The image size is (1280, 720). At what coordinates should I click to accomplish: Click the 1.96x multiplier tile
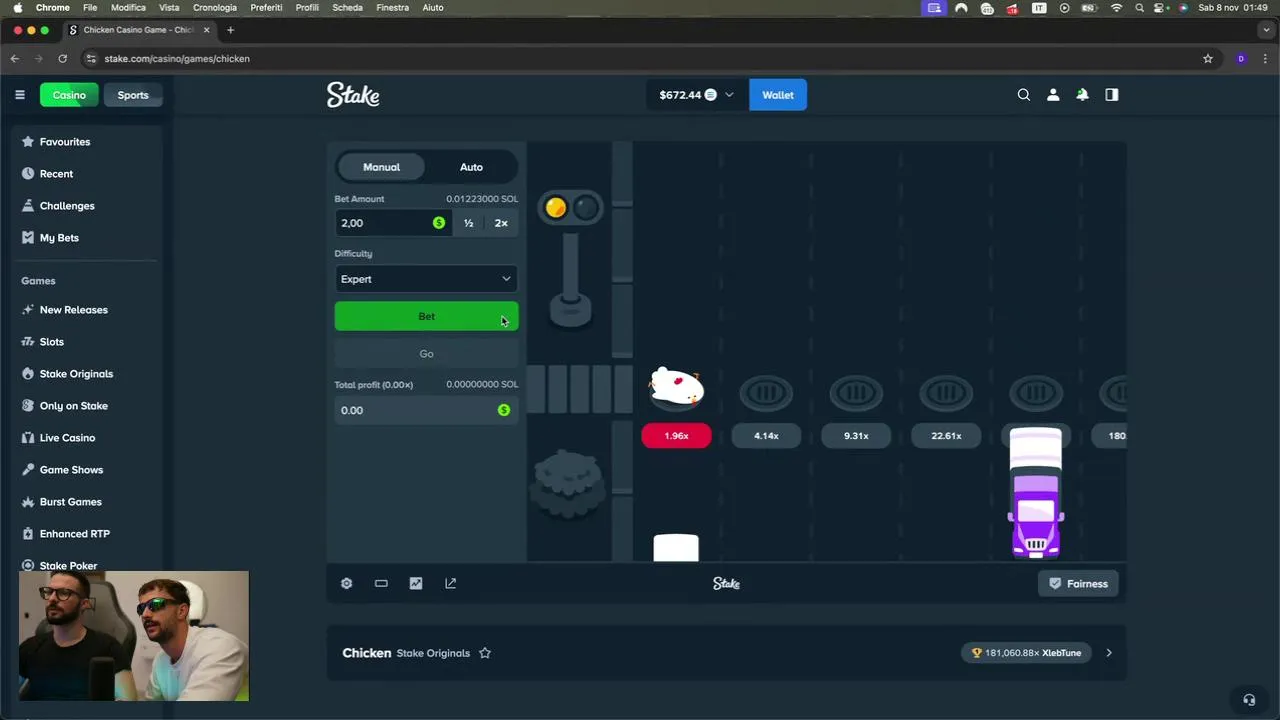[x=676, y=436]
